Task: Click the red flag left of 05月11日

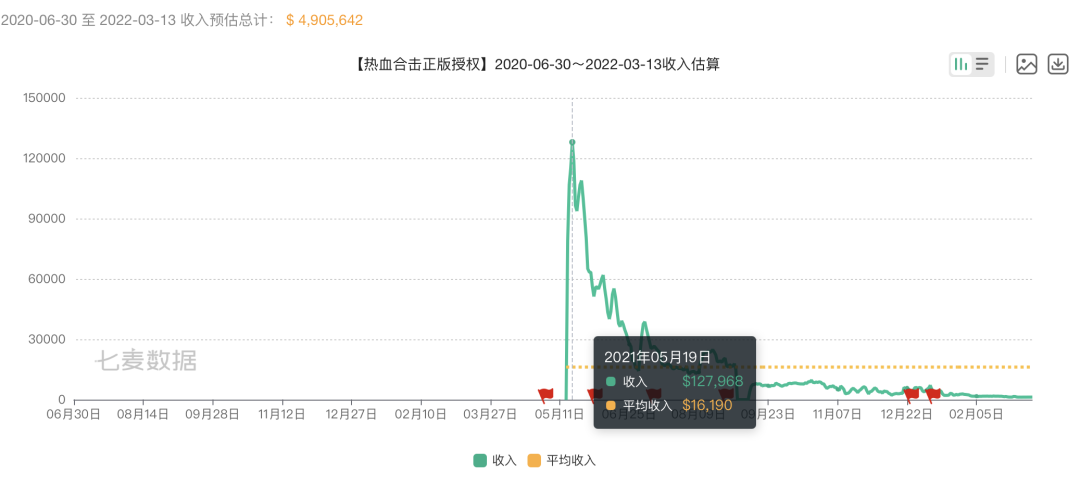Action: pyautogui.click(x=545, y=395)
